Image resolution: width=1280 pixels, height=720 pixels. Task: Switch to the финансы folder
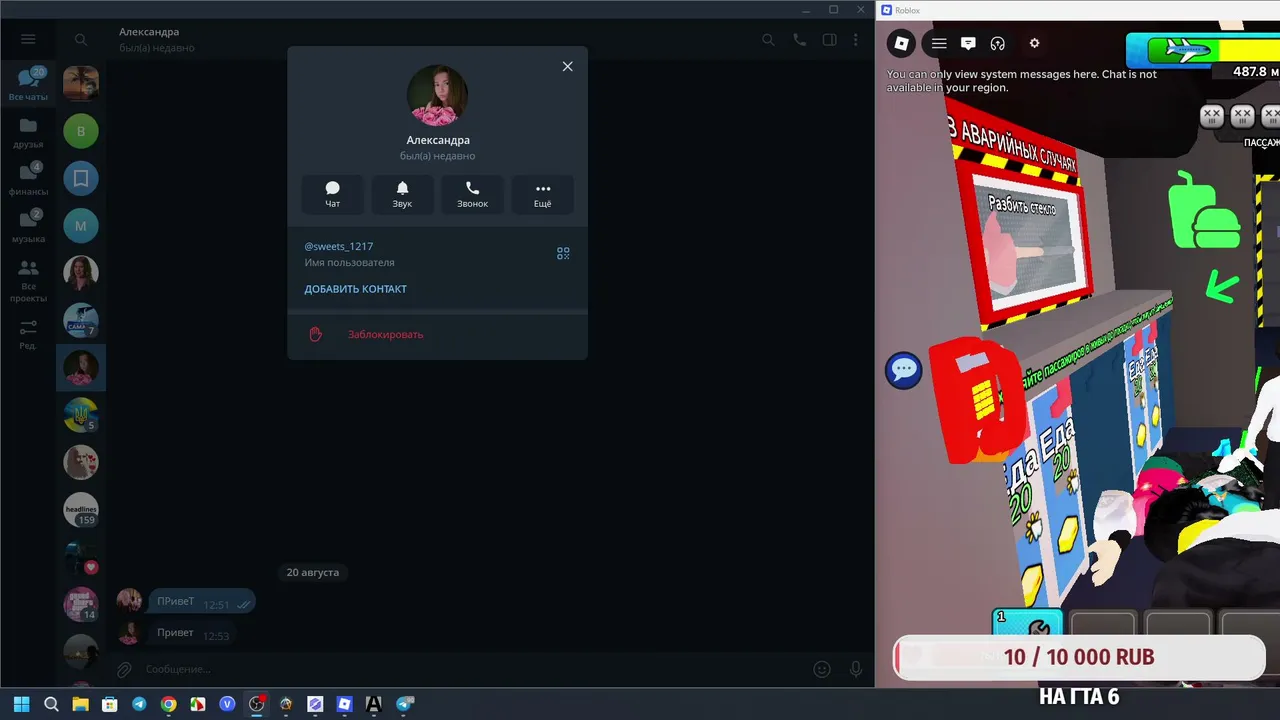pos(28,179)
